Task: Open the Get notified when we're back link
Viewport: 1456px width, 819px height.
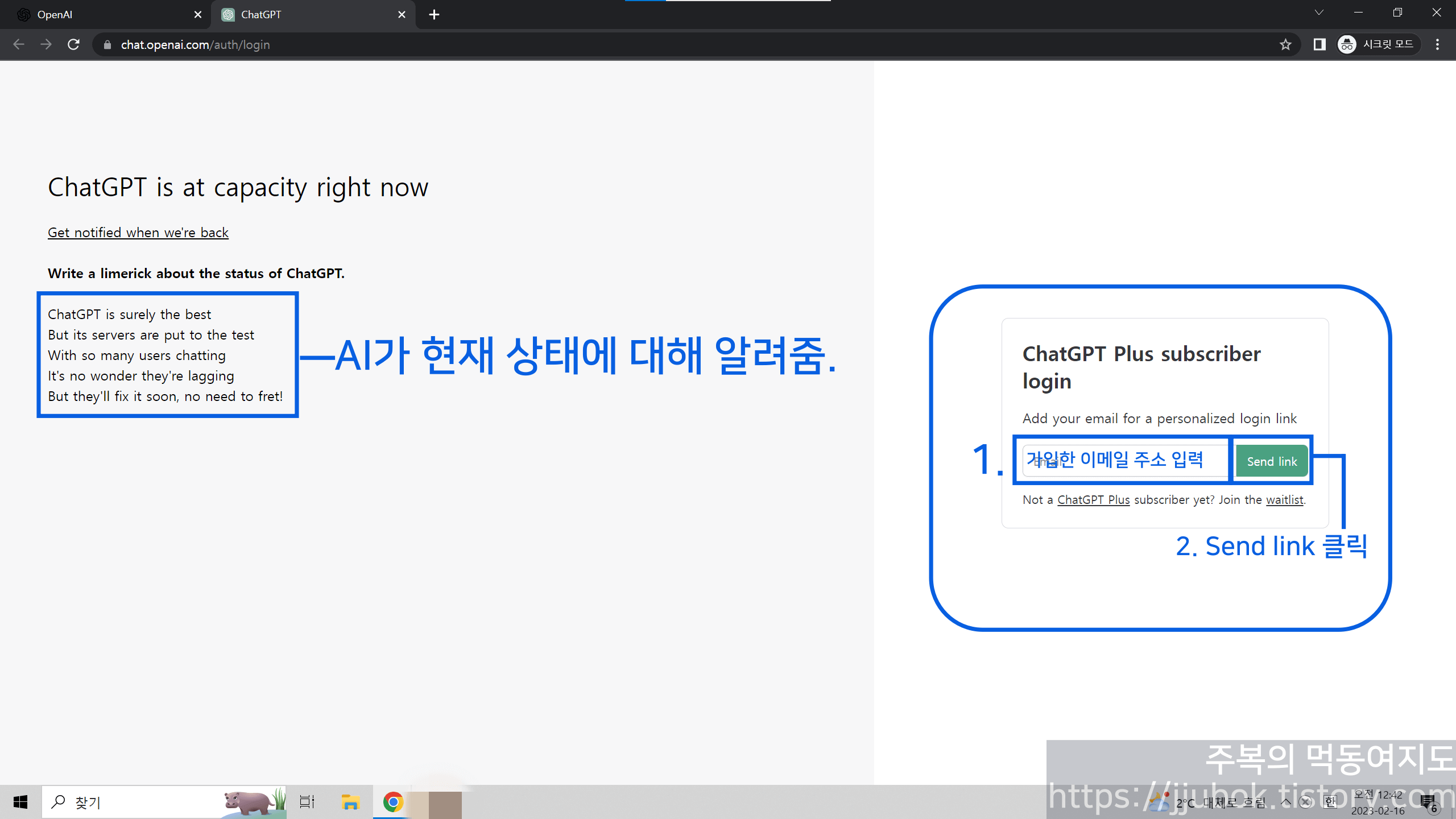Action: pos(138,232)
